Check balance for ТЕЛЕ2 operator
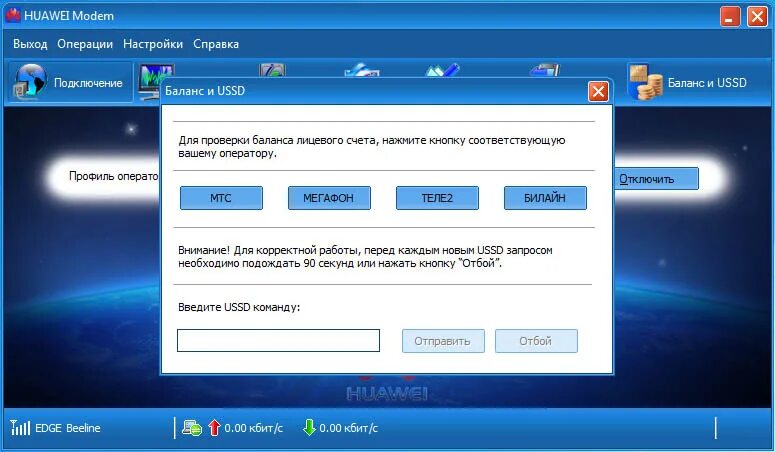The image size is (775, 452). pyautogui.click(x=437, y=198)
